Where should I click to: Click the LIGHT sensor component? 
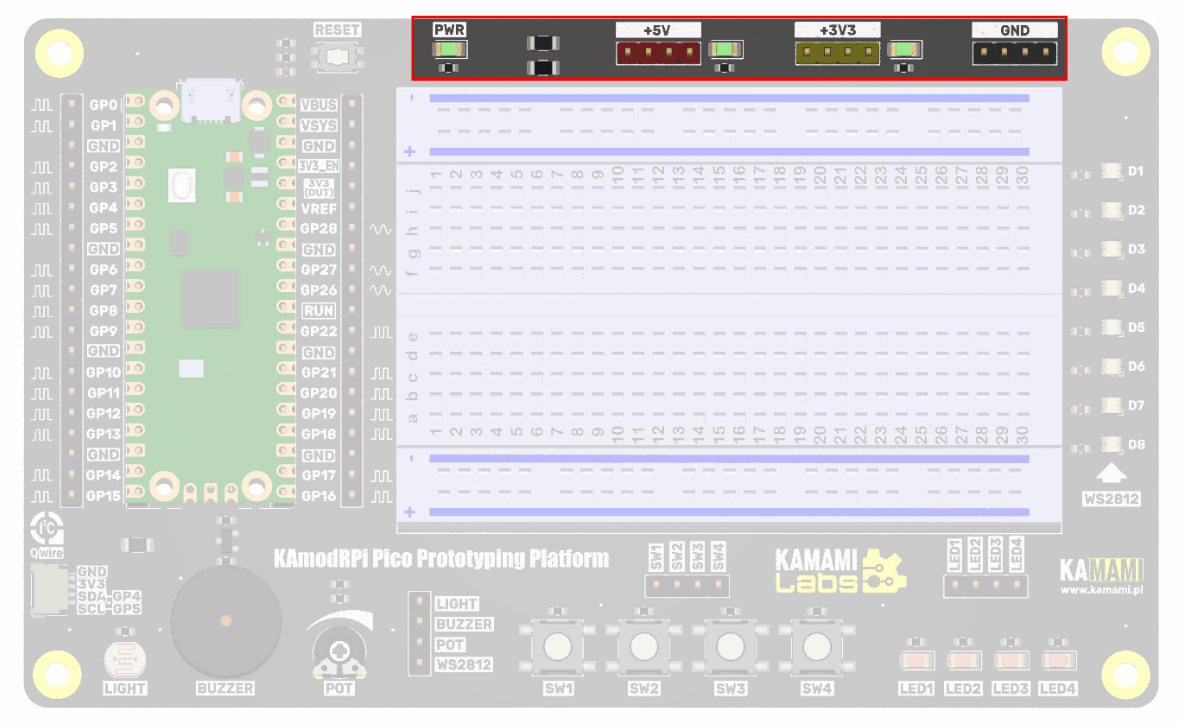click(x=125, y=660)
